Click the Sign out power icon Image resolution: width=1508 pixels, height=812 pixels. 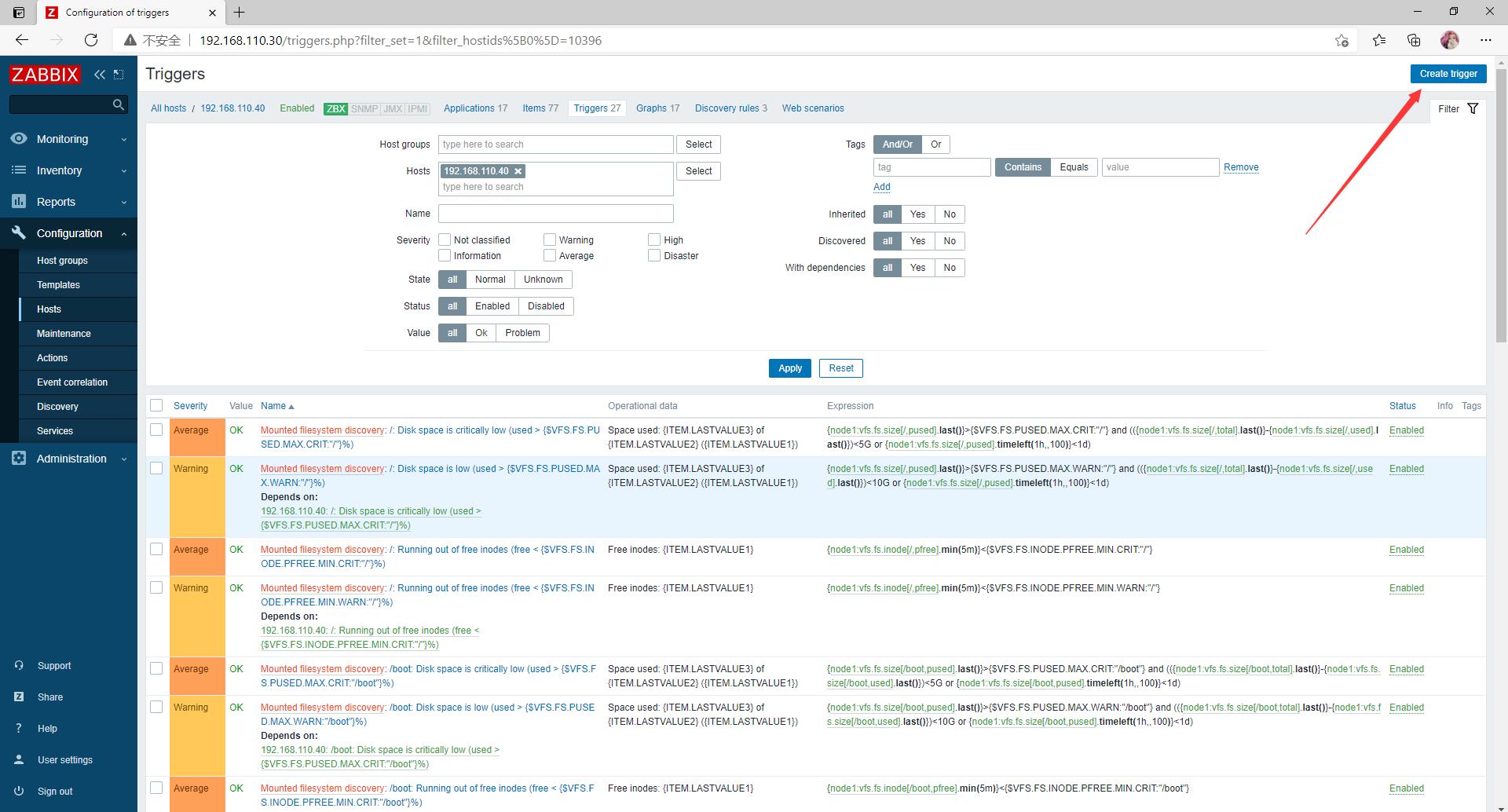pyautogui.click(x=19, y=791)
